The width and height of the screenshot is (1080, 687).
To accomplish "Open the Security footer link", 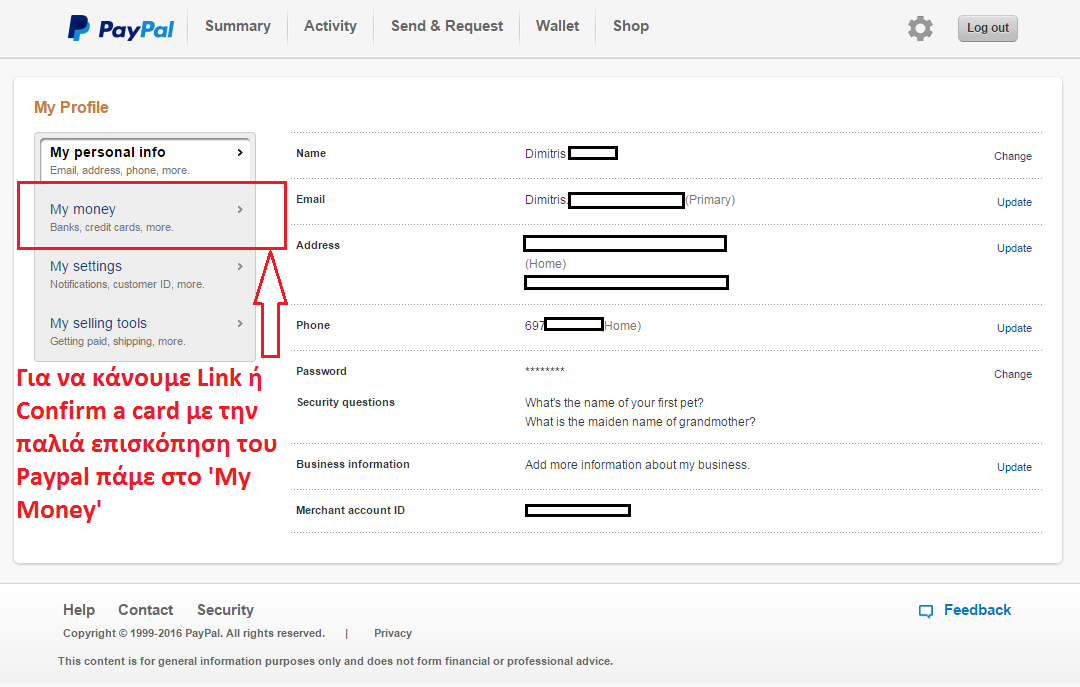I will coord(225,610).
